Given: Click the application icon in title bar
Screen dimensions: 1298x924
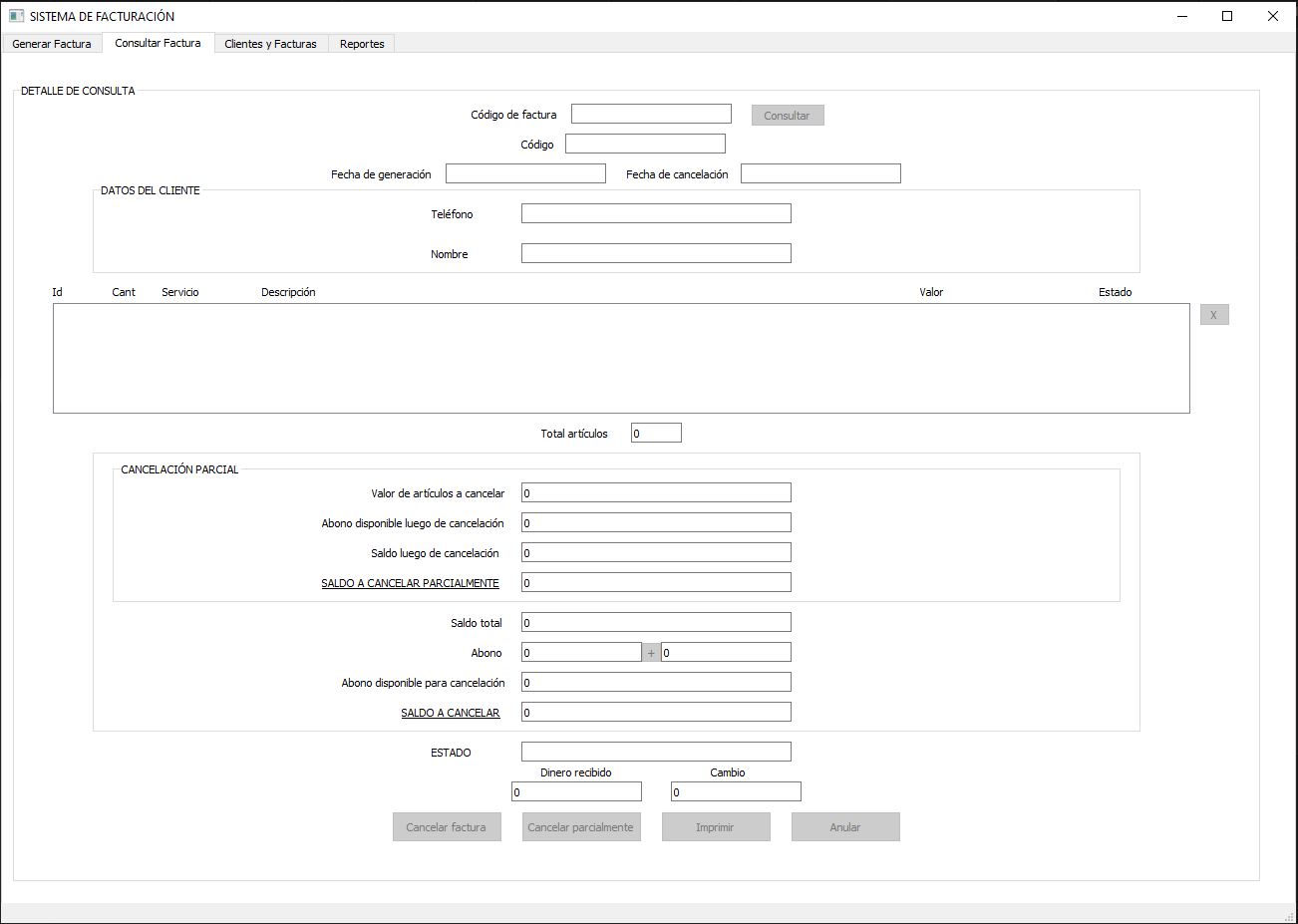Looking at the screenshot, I should pyautogui.click(x=16, y=16).
